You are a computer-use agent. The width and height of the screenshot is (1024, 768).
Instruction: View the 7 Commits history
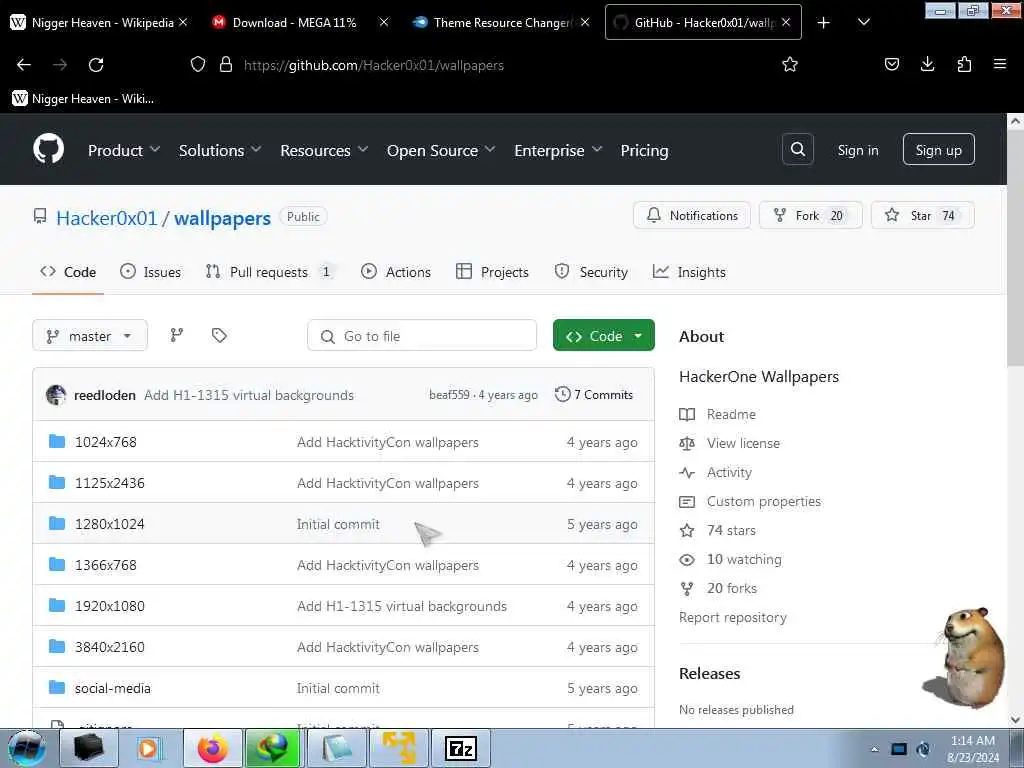click(594, 394)
